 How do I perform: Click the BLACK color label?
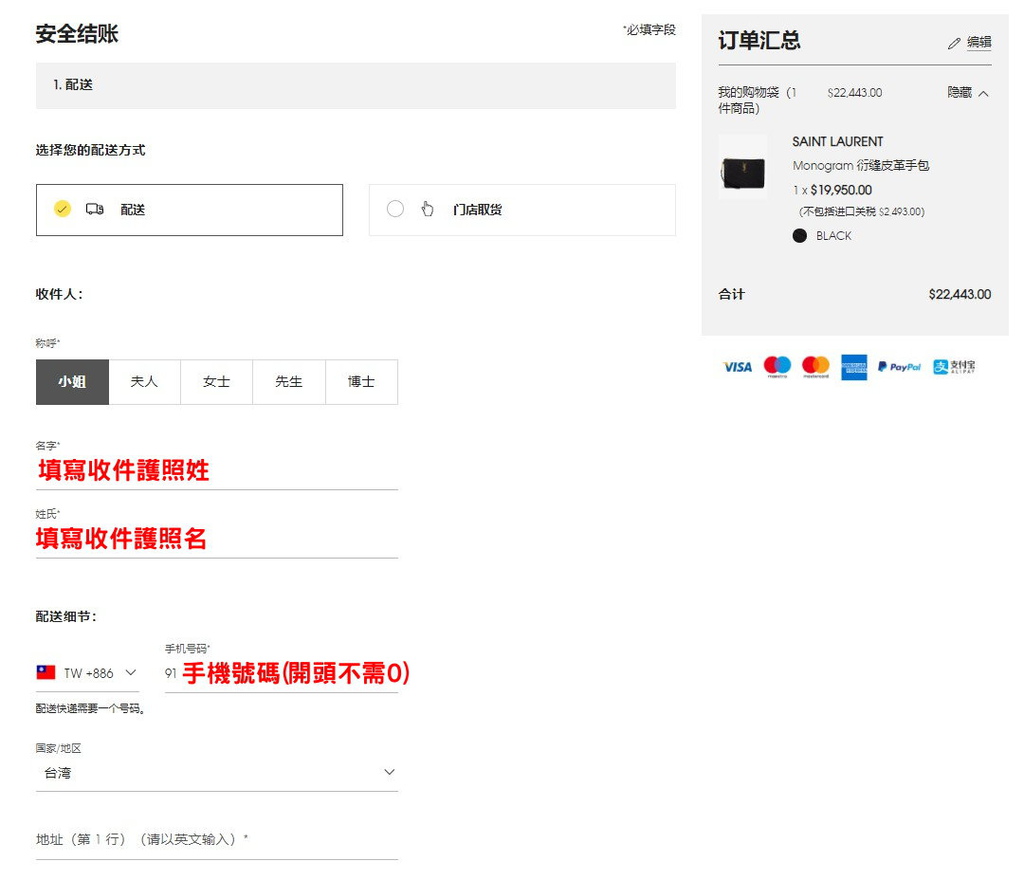click(x=833, y=236)
